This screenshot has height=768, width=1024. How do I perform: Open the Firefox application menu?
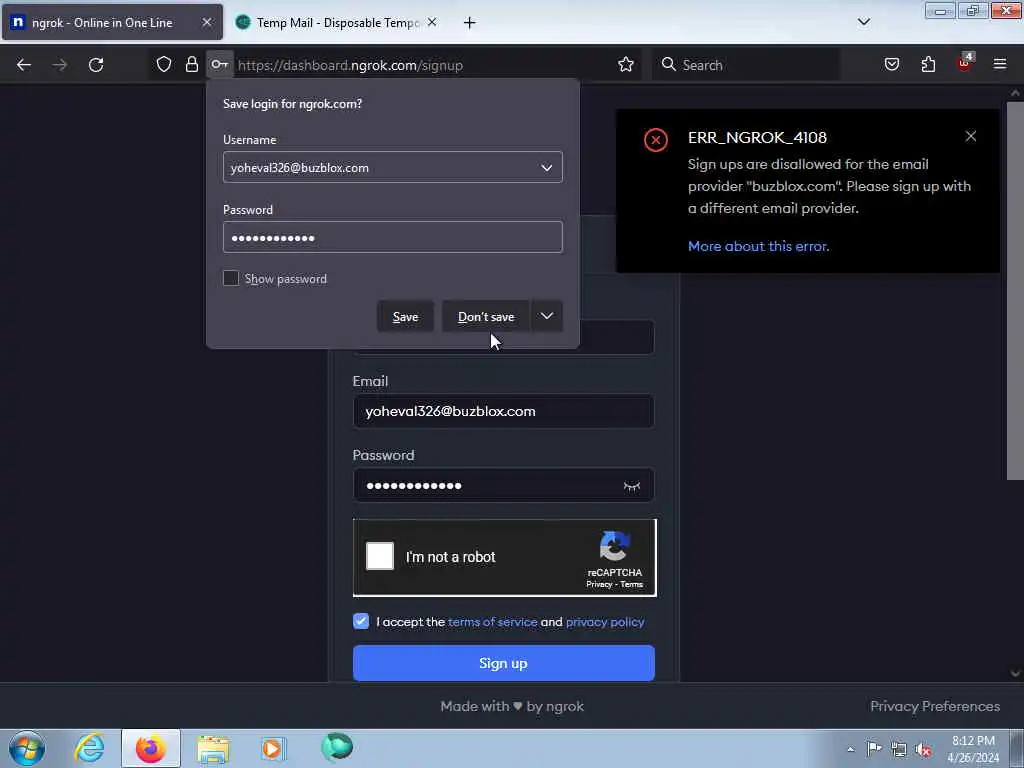coord(1000,64)
